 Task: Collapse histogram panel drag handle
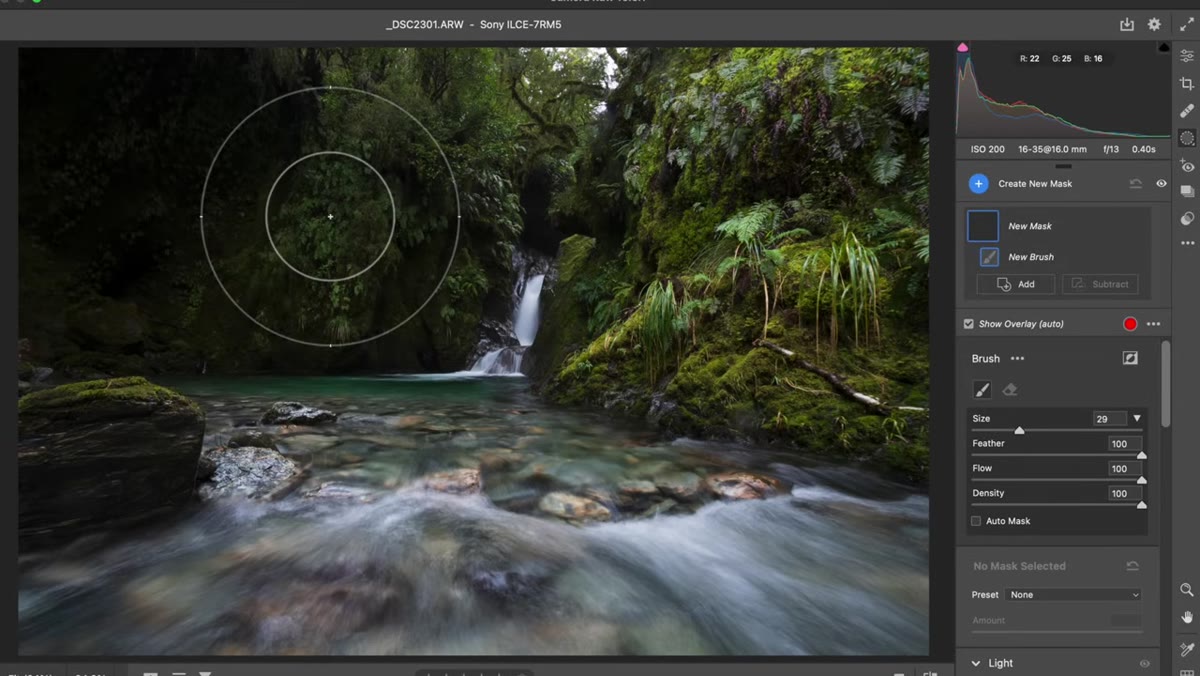coord(1063,166)
